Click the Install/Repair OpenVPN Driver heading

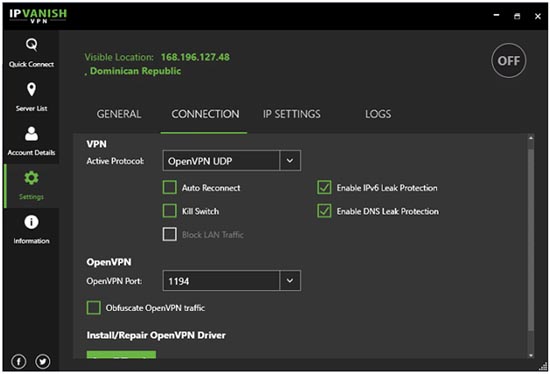(x=156, y=335)
